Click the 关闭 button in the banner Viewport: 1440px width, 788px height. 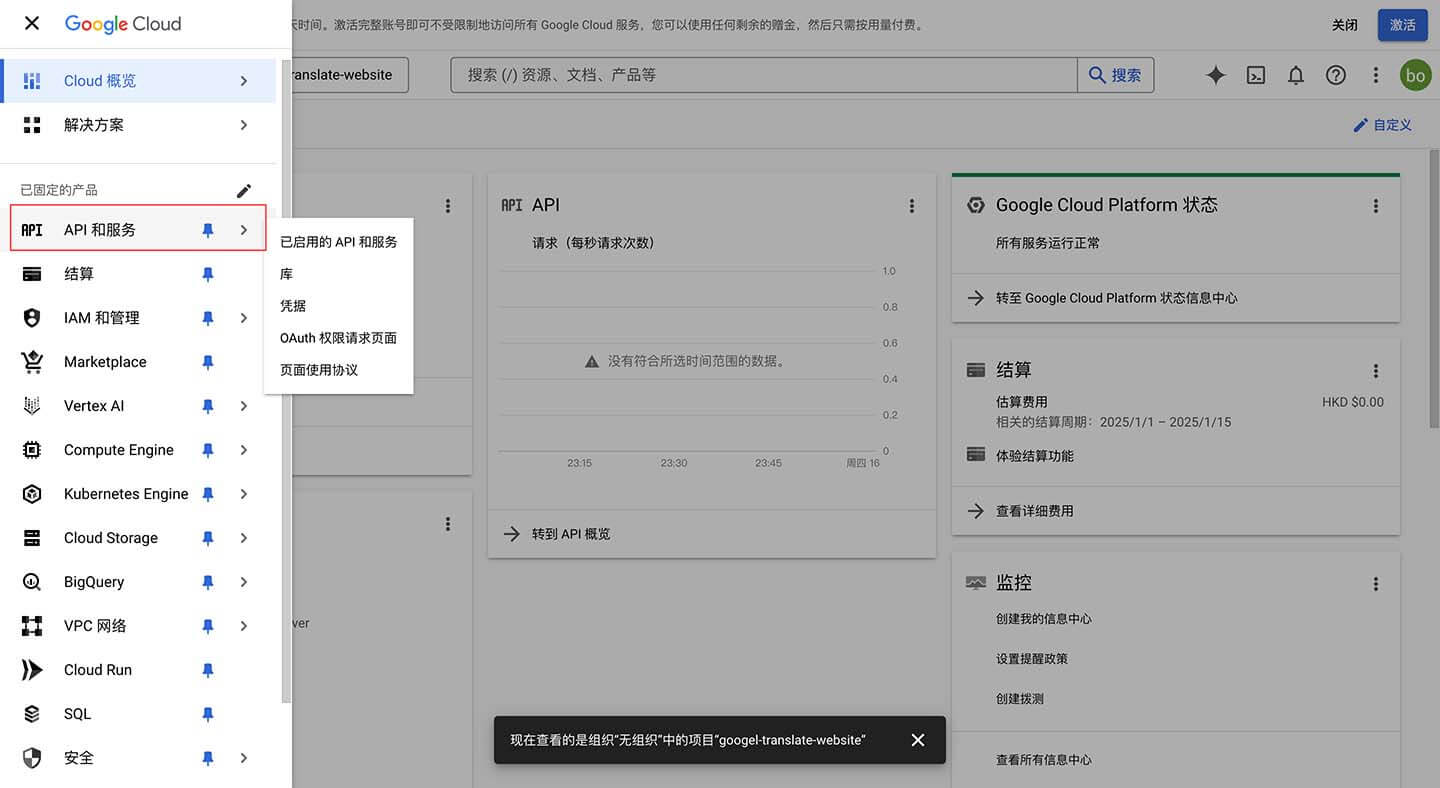1345,25
